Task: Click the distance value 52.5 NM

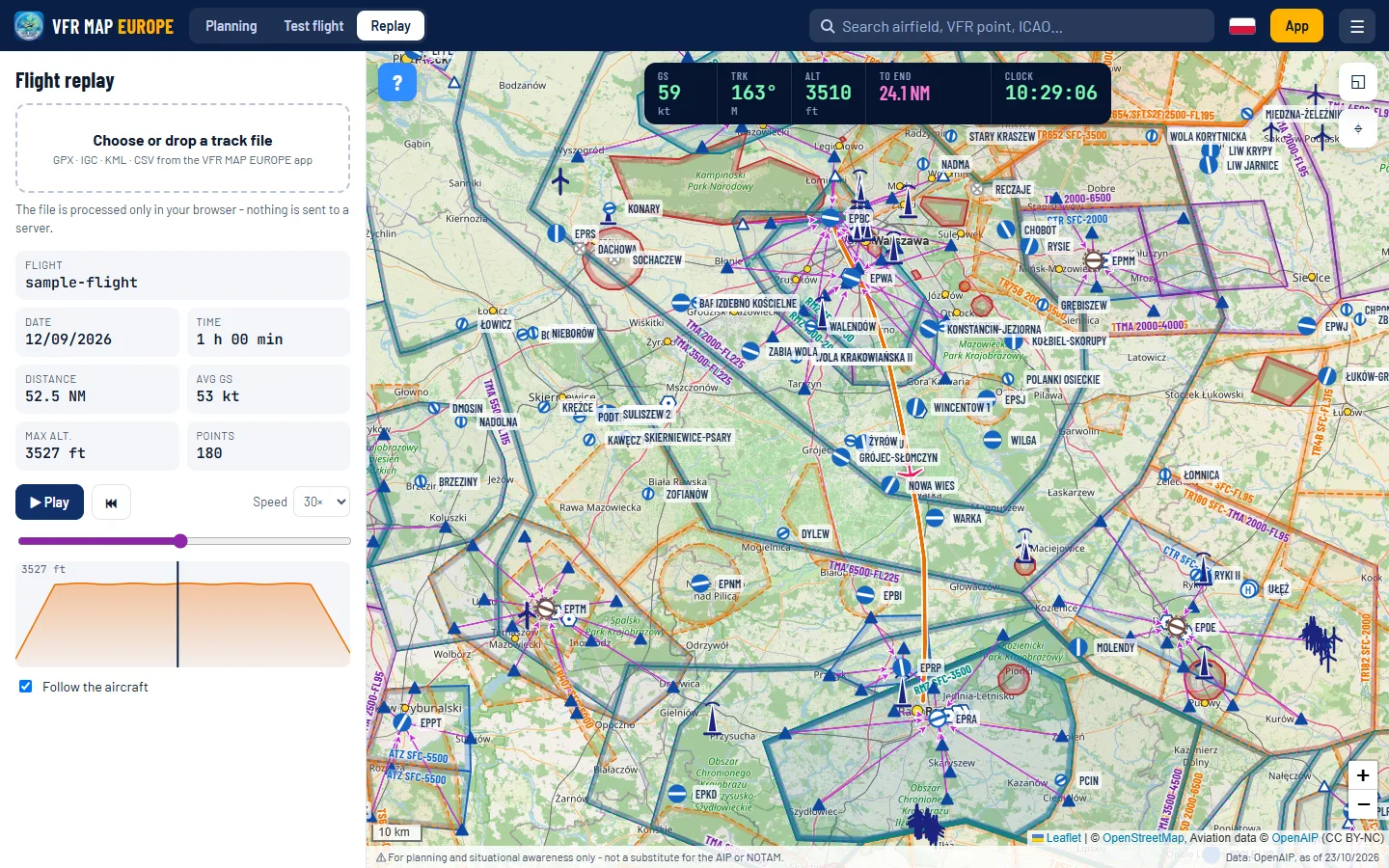Action: (x=56, y=396)
